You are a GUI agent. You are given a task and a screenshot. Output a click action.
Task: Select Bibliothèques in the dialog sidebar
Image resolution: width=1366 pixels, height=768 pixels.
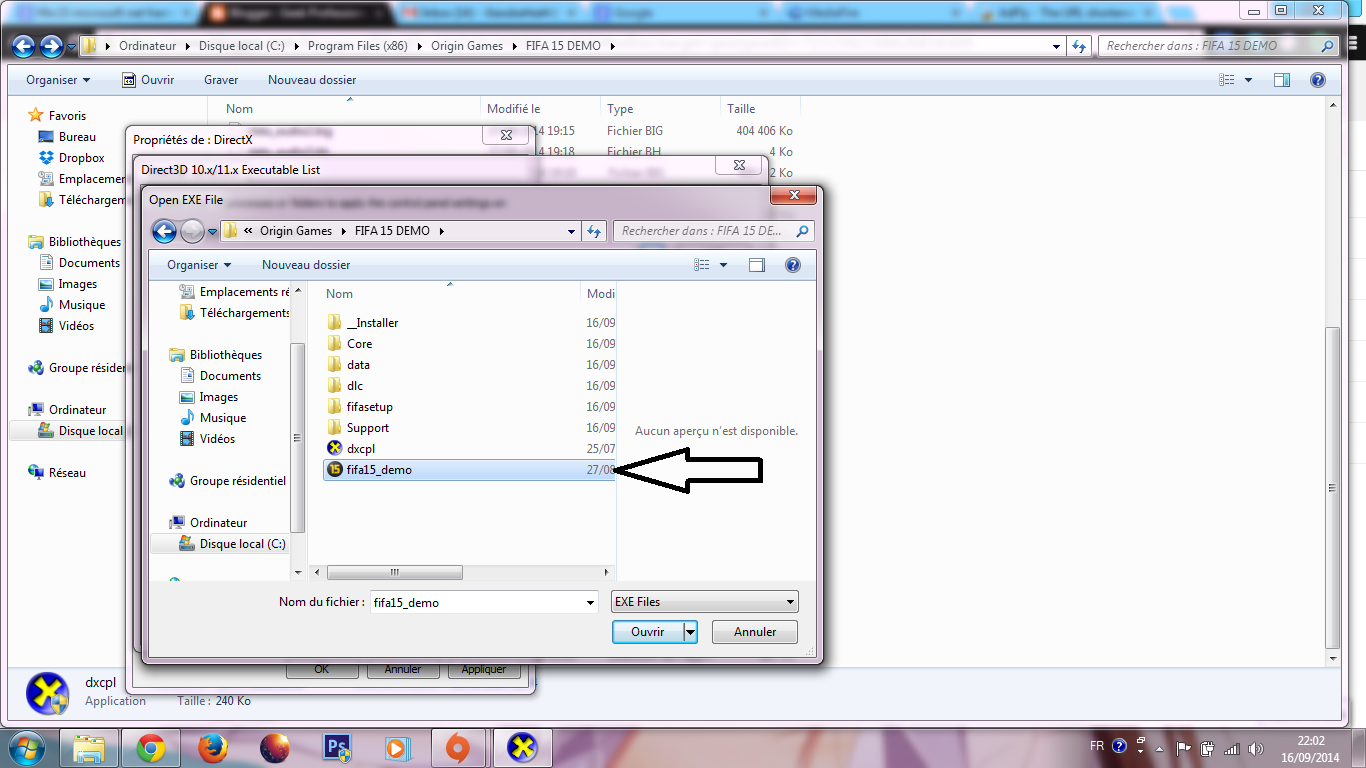click(x=225, y=355)
